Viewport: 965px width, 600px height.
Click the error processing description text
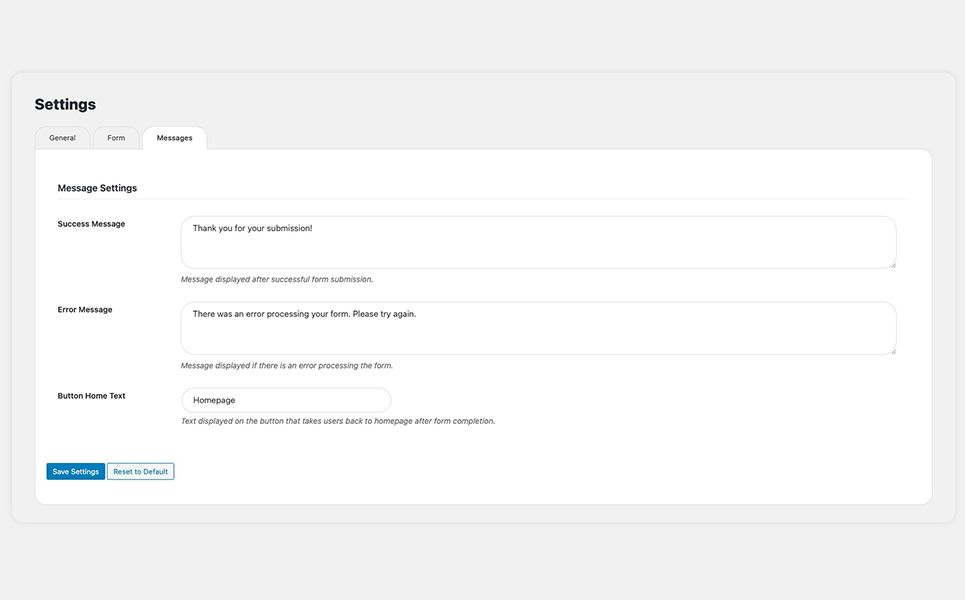click(286, 366)
